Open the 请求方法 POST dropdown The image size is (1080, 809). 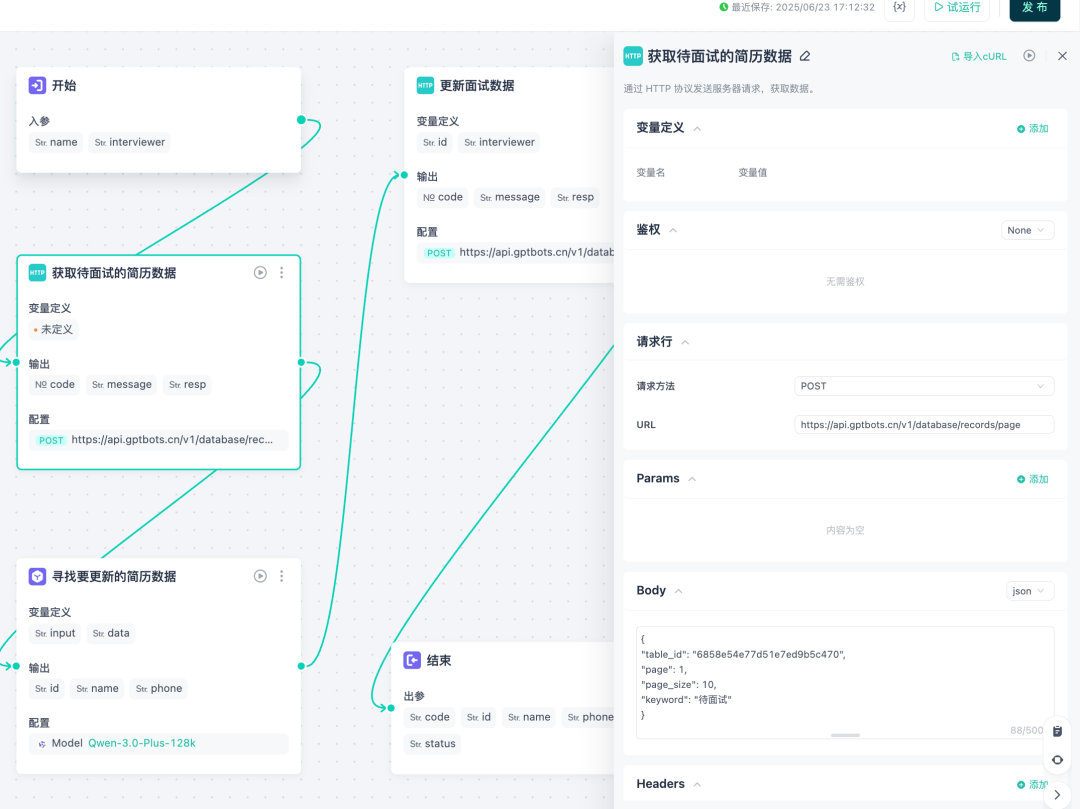[x=924, y=386]
